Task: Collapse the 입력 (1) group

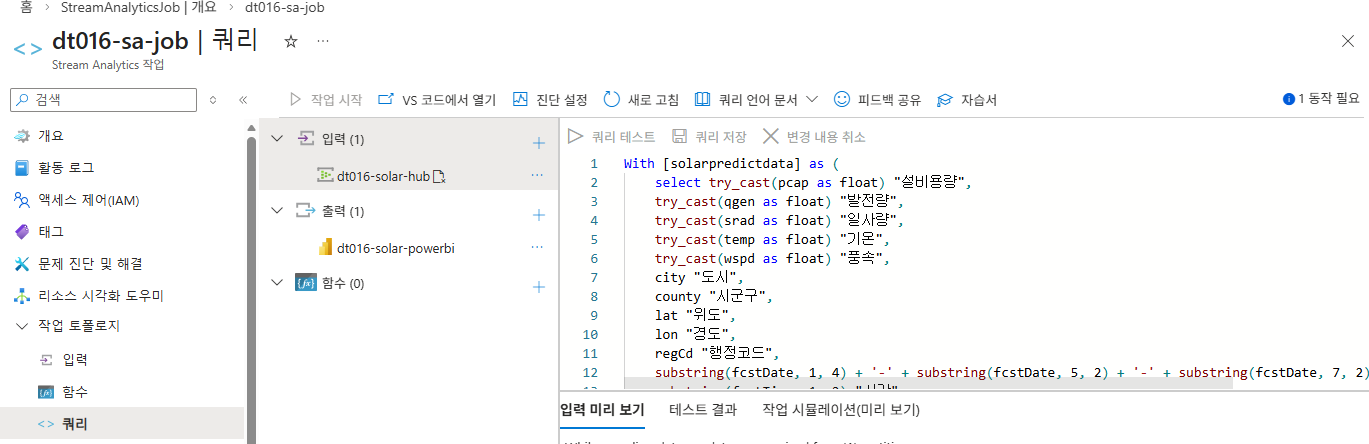Action: [x=278, y=140]
